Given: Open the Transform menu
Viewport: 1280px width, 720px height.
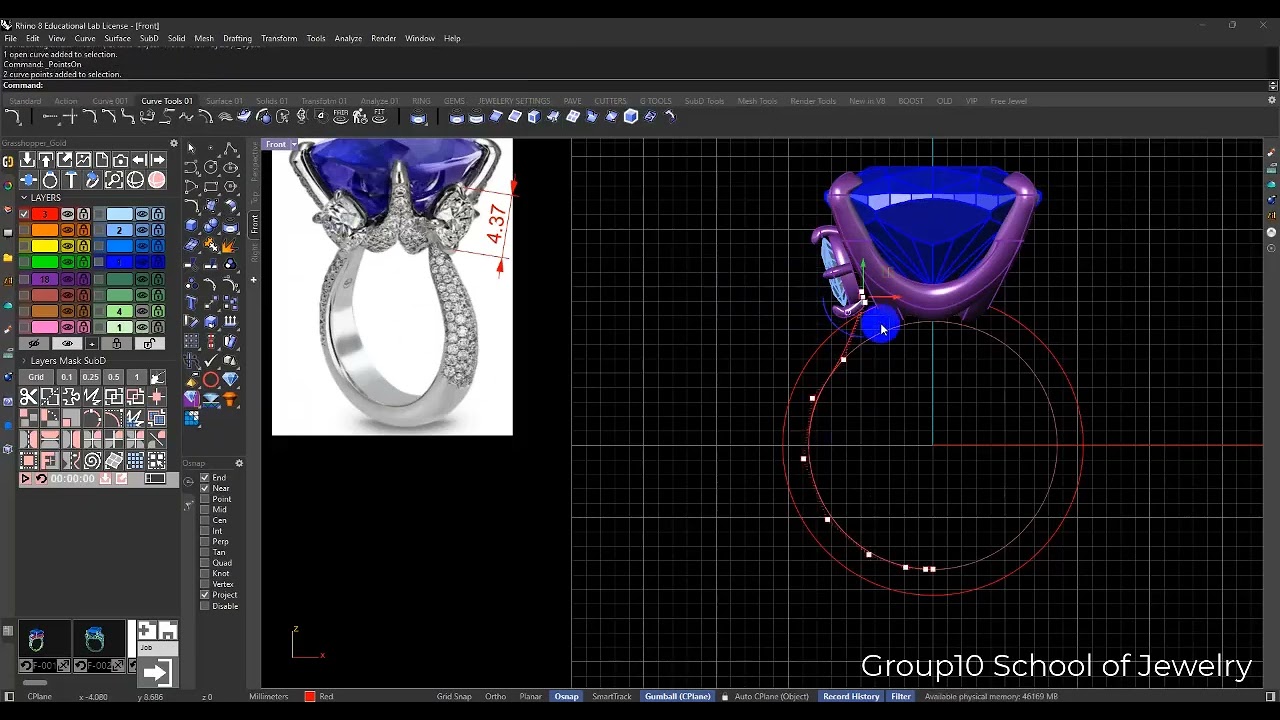Looking at the screenshot, I should (x=279, y=38).
